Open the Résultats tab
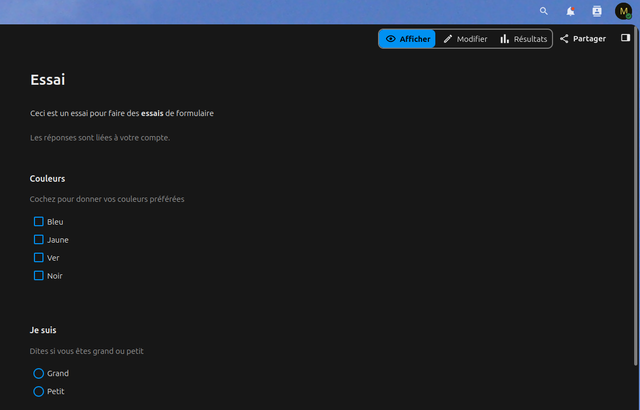The image size is (640, 410). [524, 39]
